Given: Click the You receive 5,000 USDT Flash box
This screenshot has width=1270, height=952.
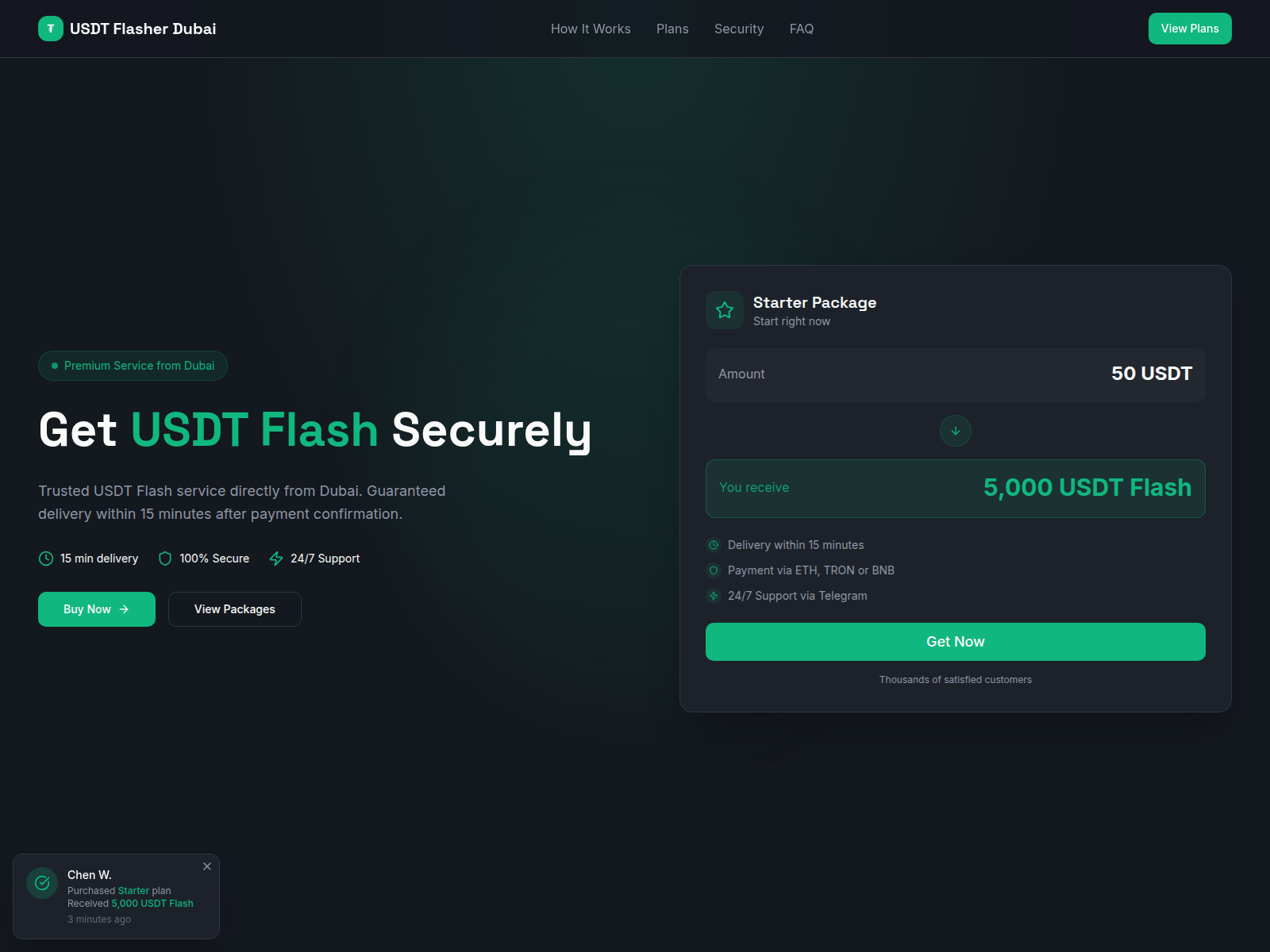Looking at the screenshot, I should (x=956, y=489).
